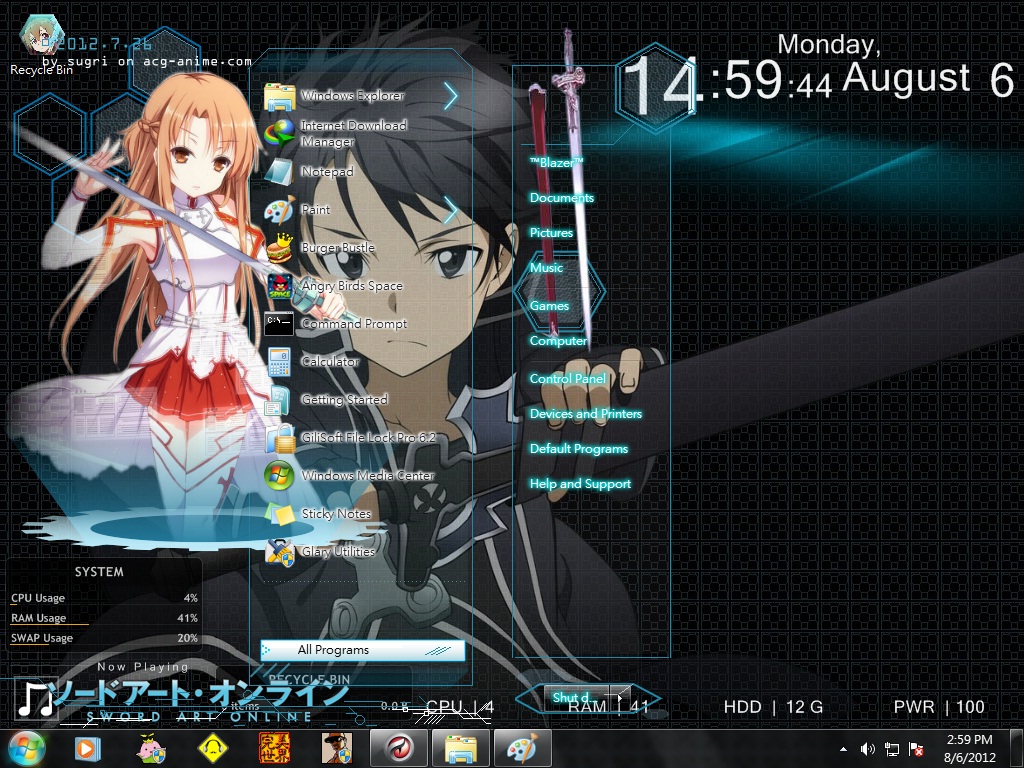Launch Internet Download Manager from Start menu

353,132
